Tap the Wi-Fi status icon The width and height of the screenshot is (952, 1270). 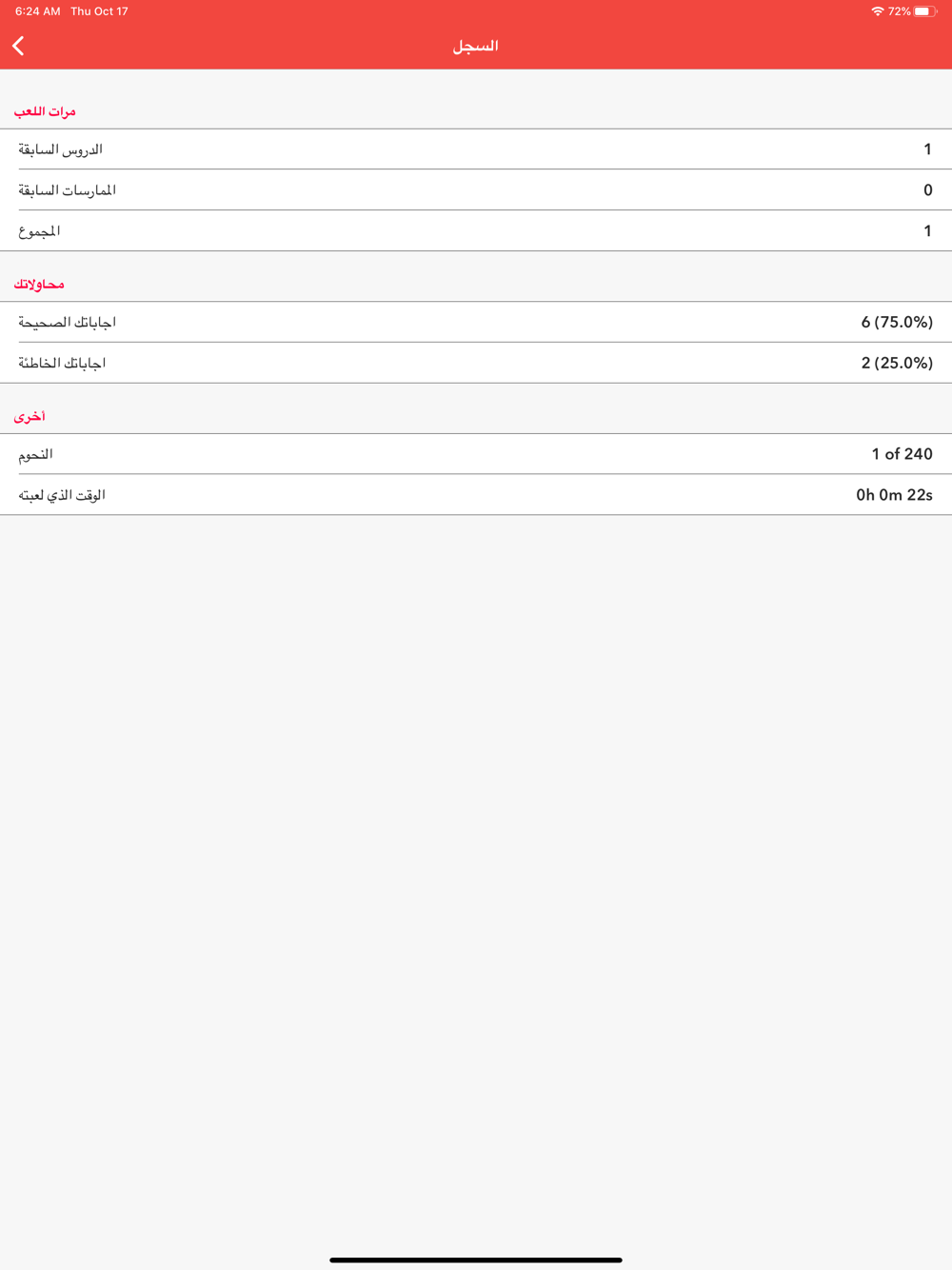[x=877, y=11]
